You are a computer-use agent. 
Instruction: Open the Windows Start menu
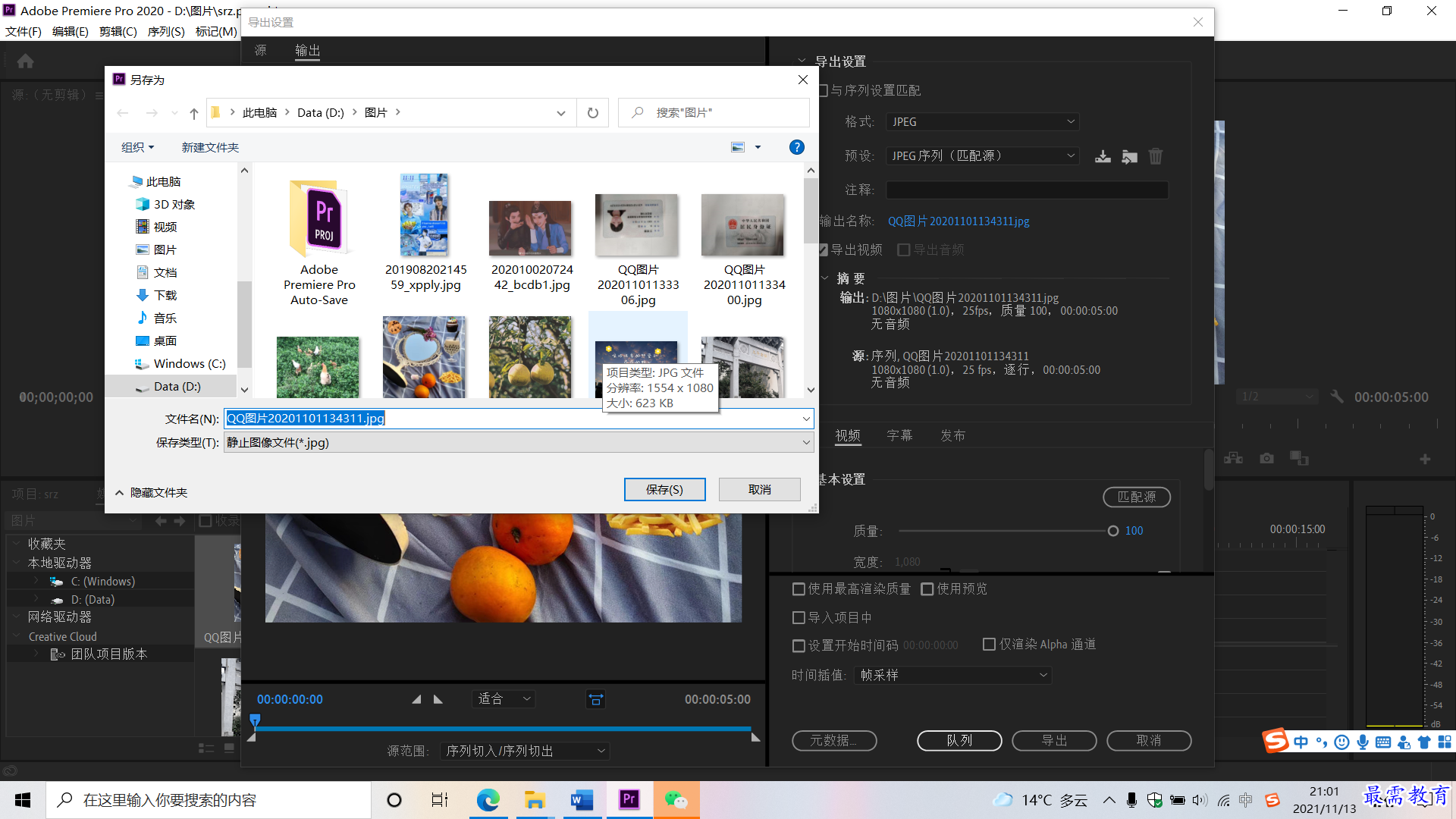click(x=23, y=799)
